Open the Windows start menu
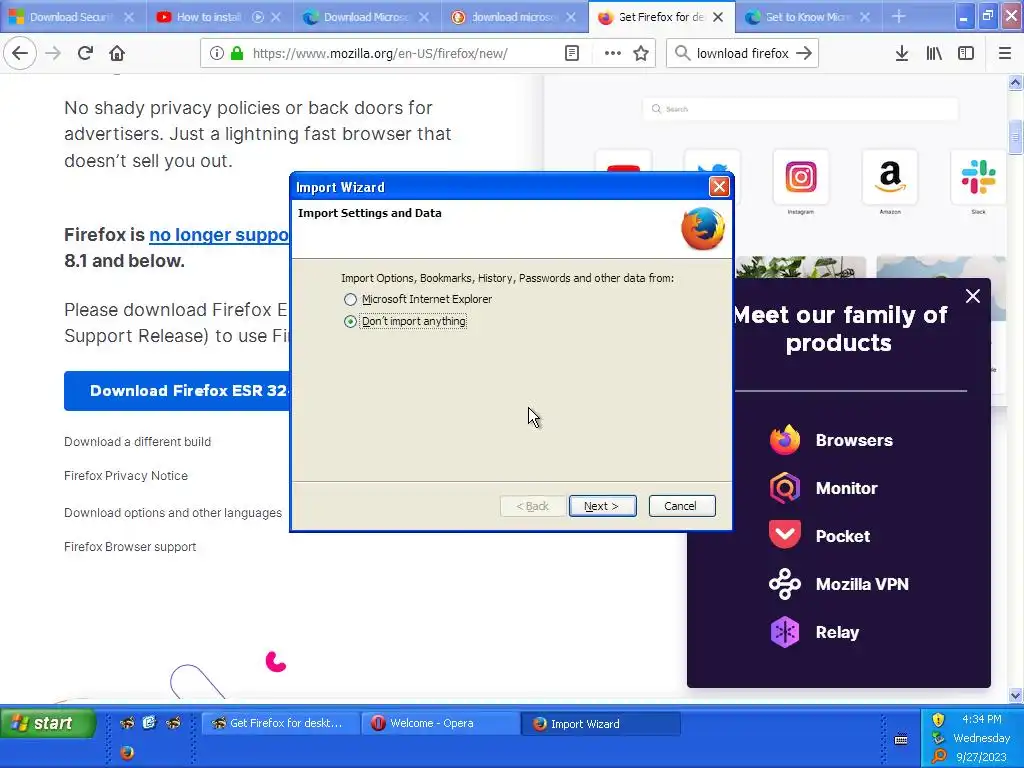The image size is (1024, 768). click(x=48, y=723)
